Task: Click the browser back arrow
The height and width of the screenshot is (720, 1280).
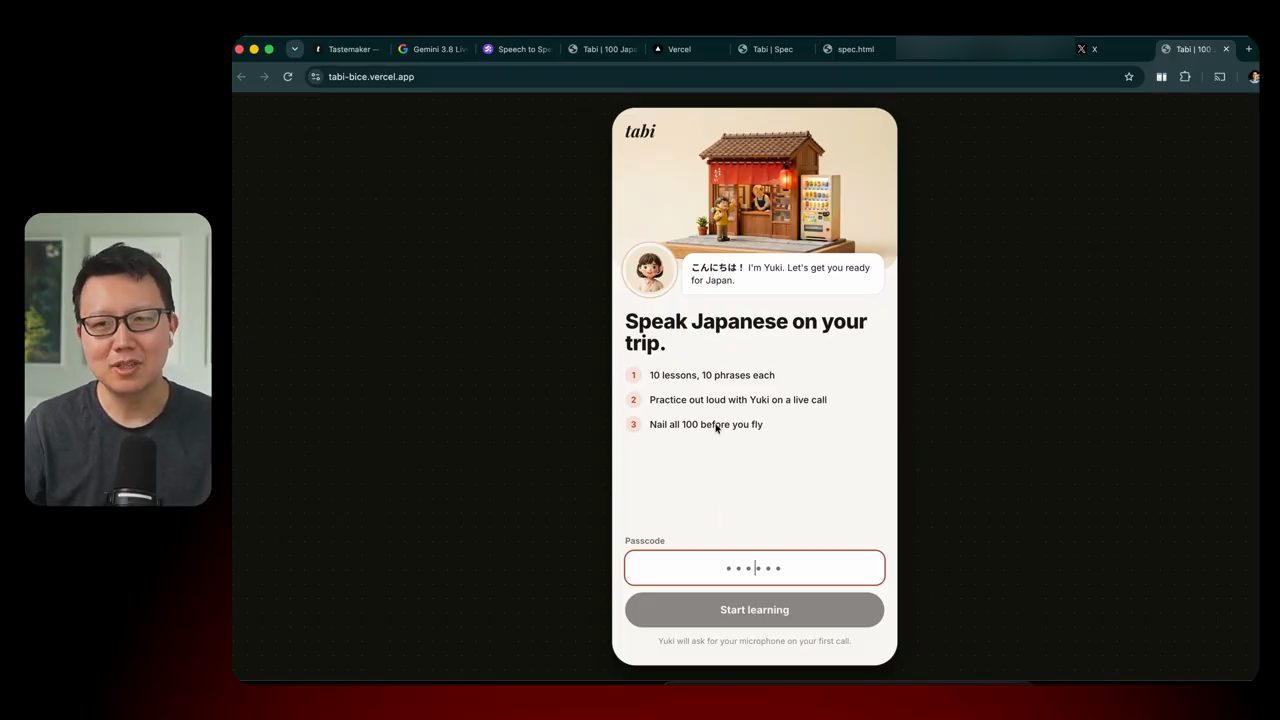Action: click(241, 77)
